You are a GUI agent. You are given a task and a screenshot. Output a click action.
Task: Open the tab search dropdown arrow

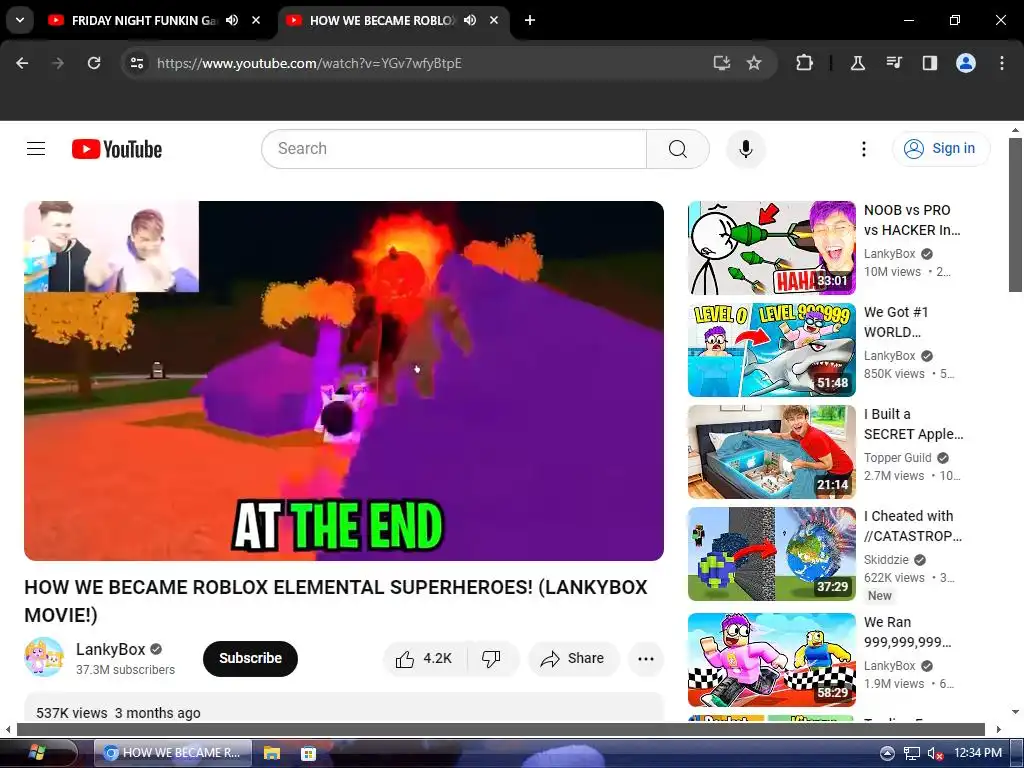tap(20, 20)
